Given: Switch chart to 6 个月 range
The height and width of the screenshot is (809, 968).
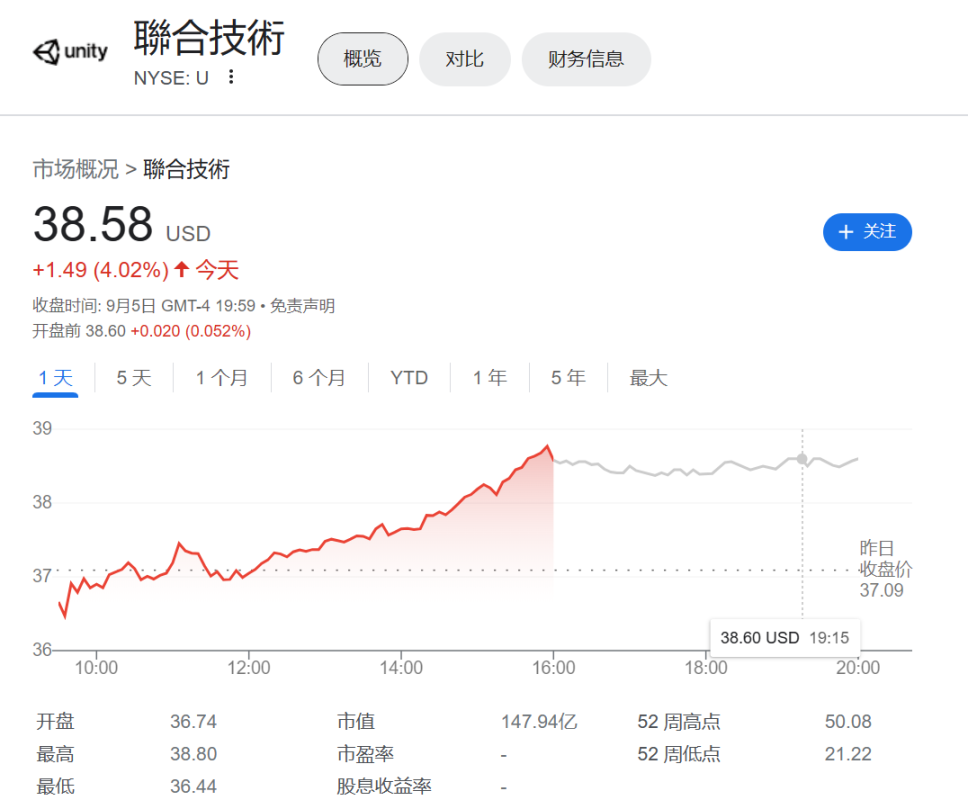Looking at the screenshot, I should [319, 378].
